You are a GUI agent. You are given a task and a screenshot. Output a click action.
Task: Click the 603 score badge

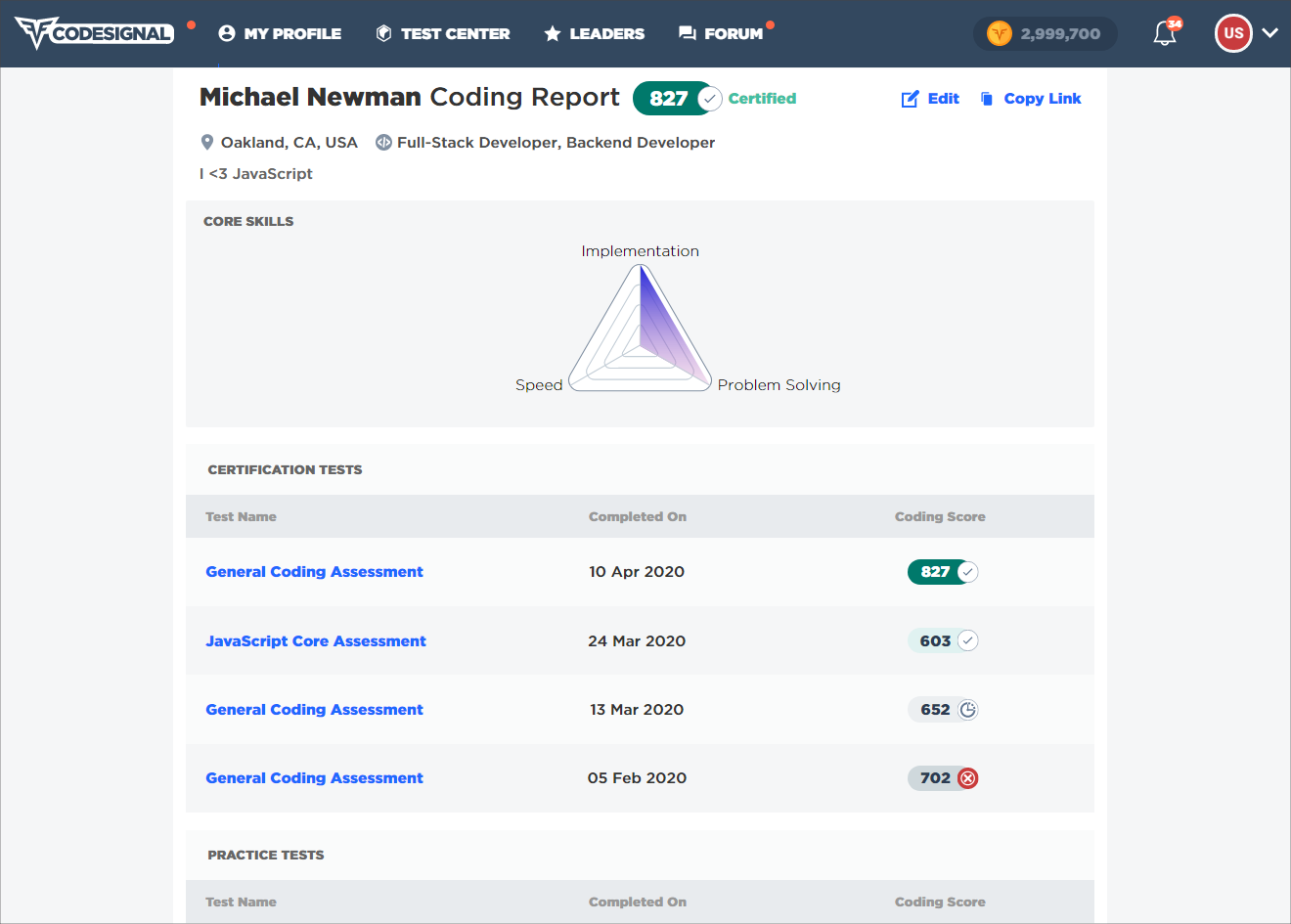click(943, 640)
